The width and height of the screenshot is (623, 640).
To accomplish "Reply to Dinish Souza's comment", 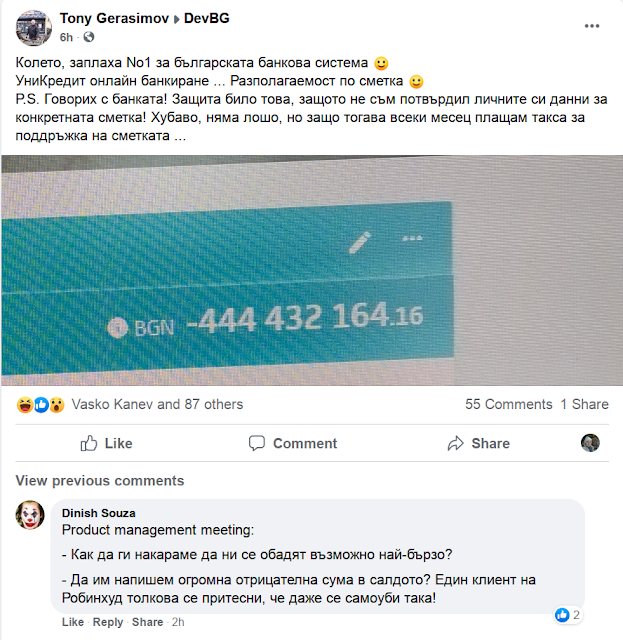I will point(108,622).
